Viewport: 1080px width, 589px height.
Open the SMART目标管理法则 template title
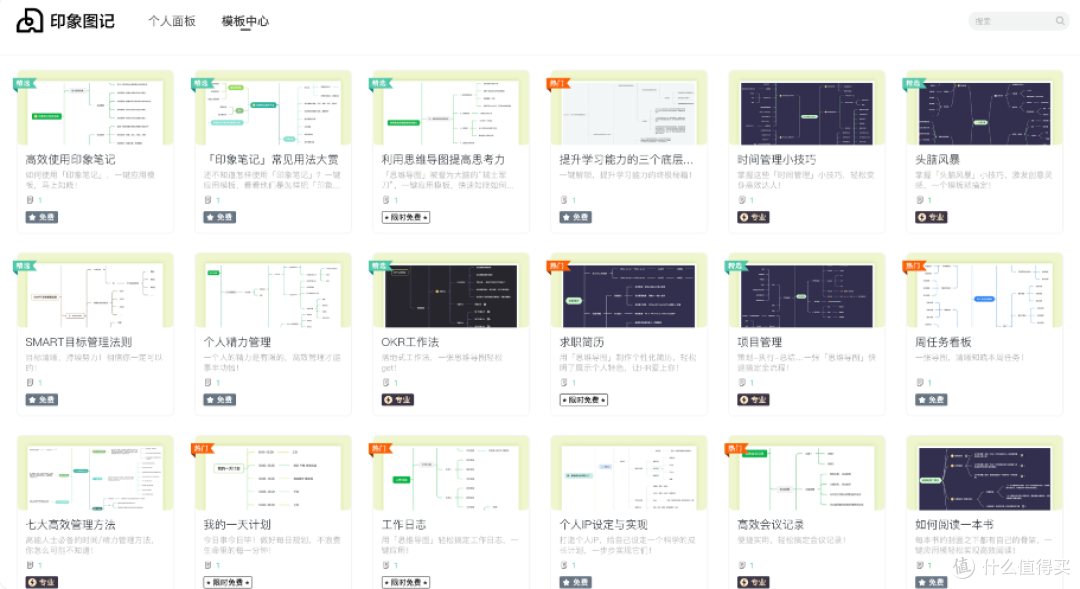[79, 342]
